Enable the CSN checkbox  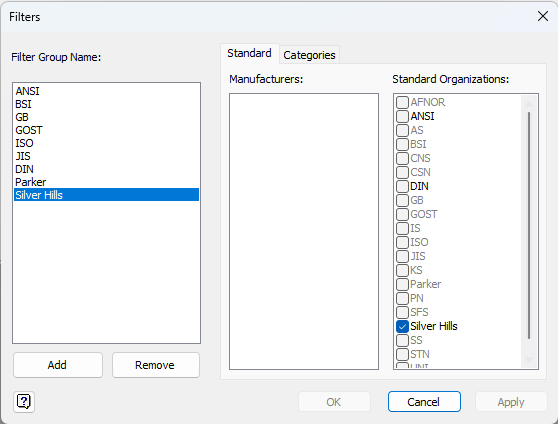tap(402, 172)
